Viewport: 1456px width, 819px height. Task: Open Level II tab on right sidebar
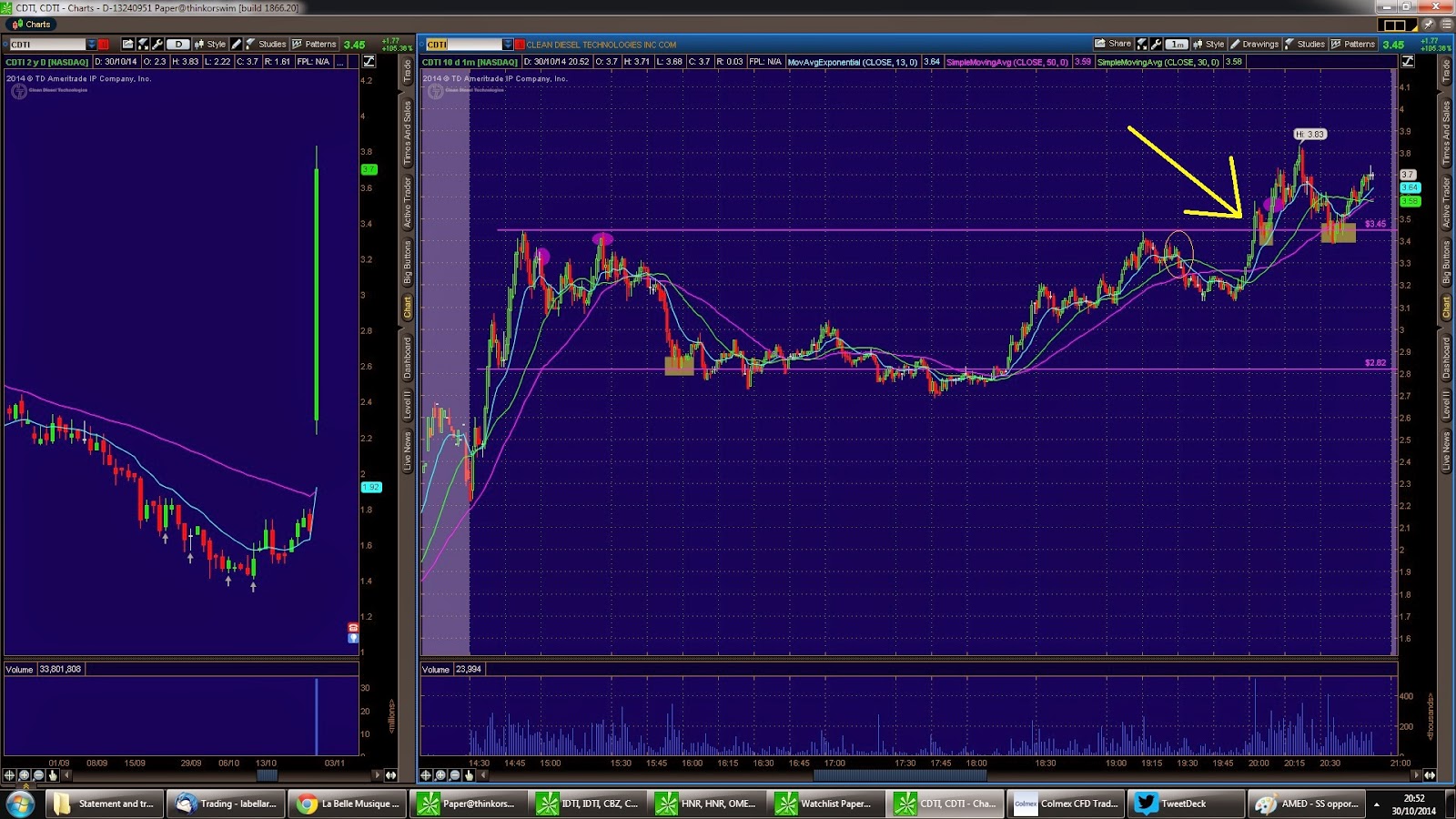click(1446, 404)
